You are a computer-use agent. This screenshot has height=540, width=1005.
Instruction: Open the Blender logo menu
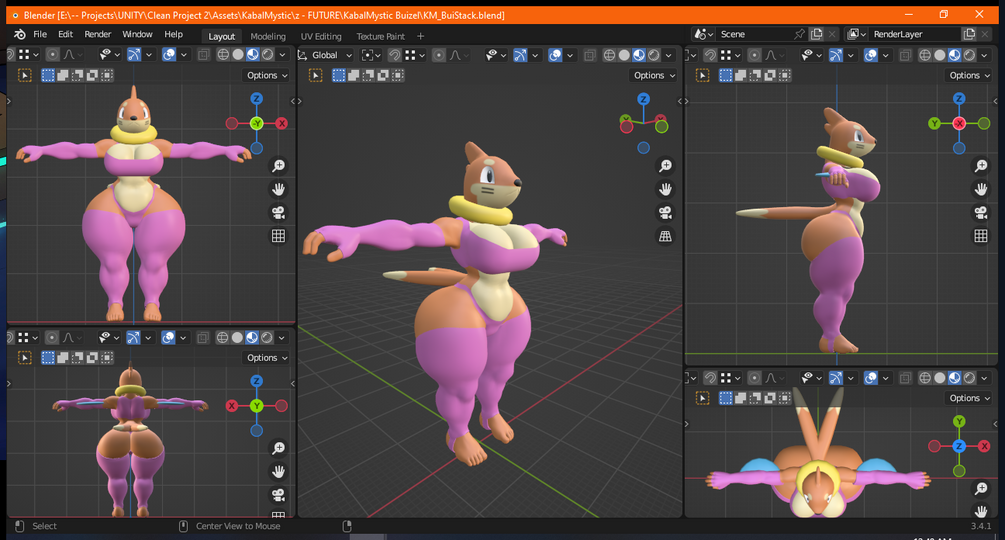click(20, 35)
